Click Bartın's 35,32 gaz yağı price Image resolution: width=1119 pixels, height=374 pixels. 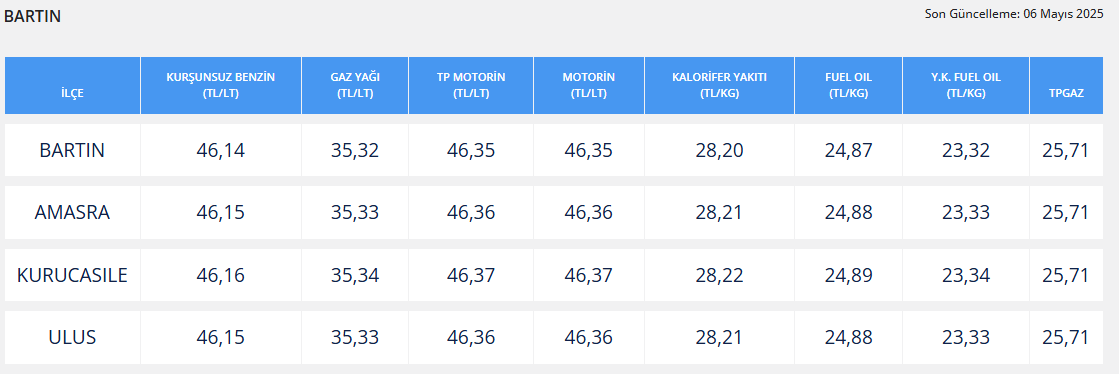point(355,150)
